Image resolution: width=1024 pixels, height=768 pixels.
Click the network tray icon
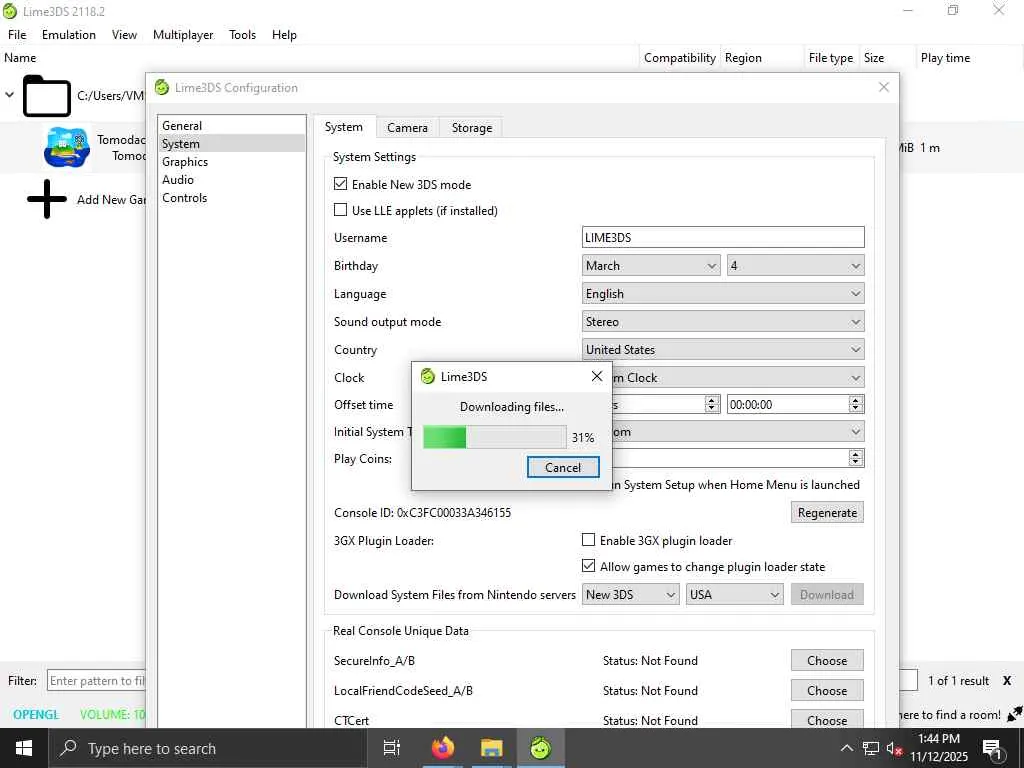[x=871, y=748]
